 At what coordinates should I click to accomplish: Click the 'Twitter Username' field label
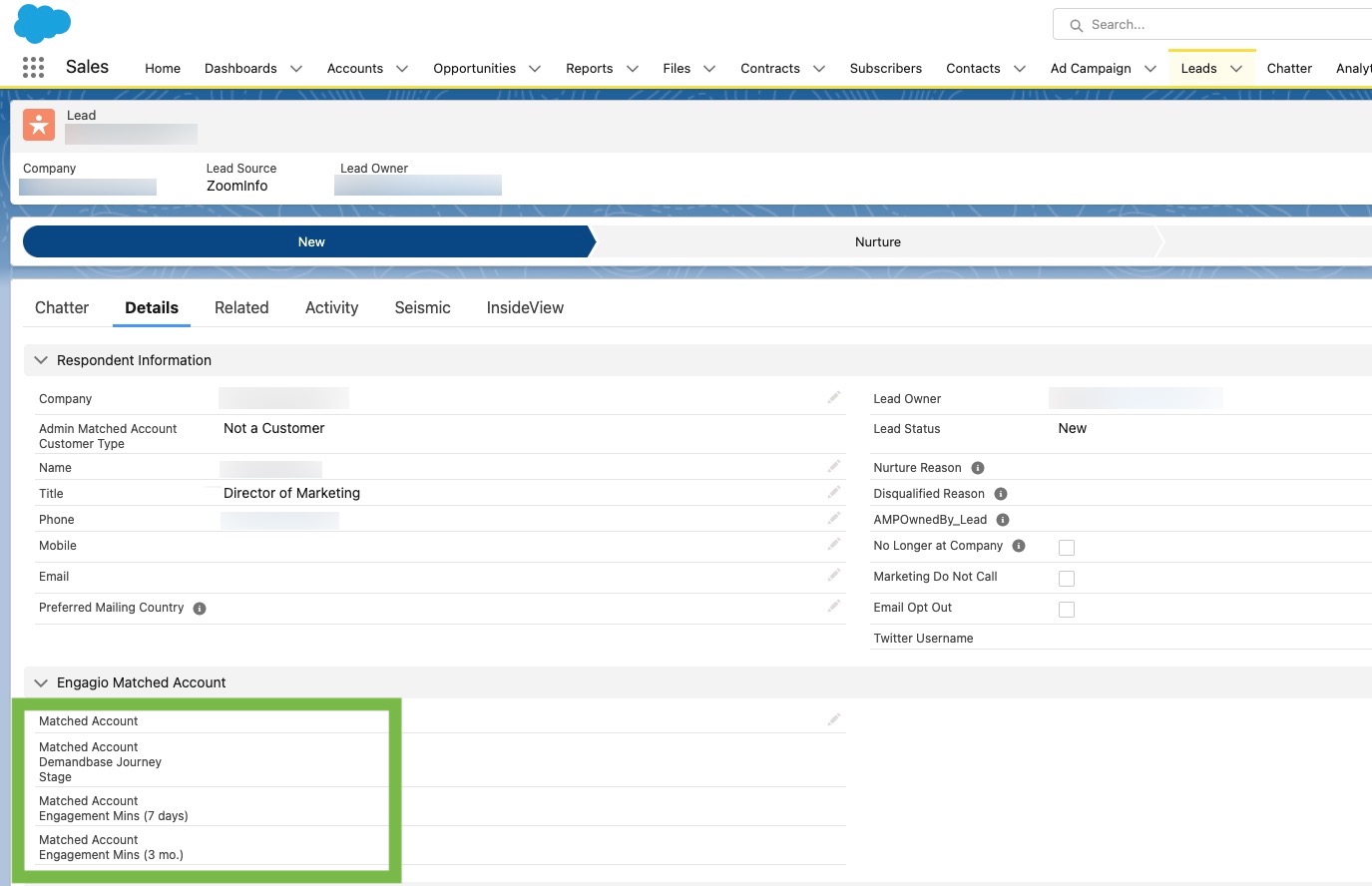[923, 639]
